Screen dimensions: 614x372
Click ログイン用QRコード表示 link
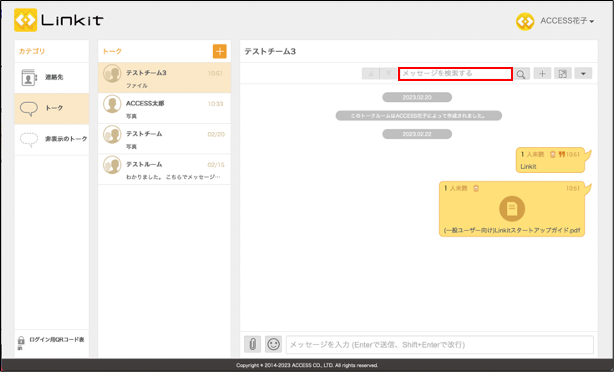pos(51,343)
